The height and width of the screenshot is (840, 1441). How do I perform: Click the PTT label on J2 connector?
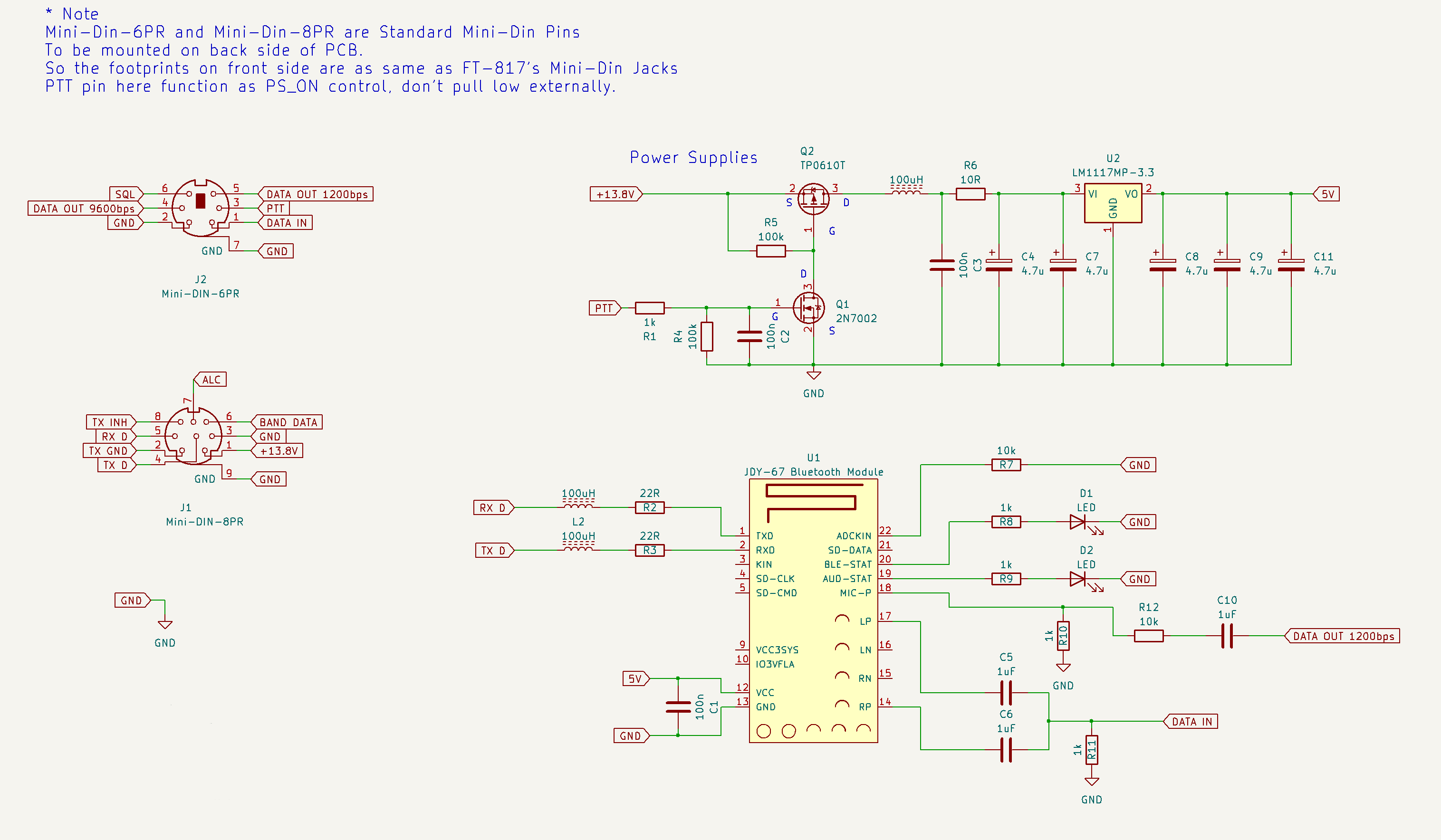tap(275, 208)
